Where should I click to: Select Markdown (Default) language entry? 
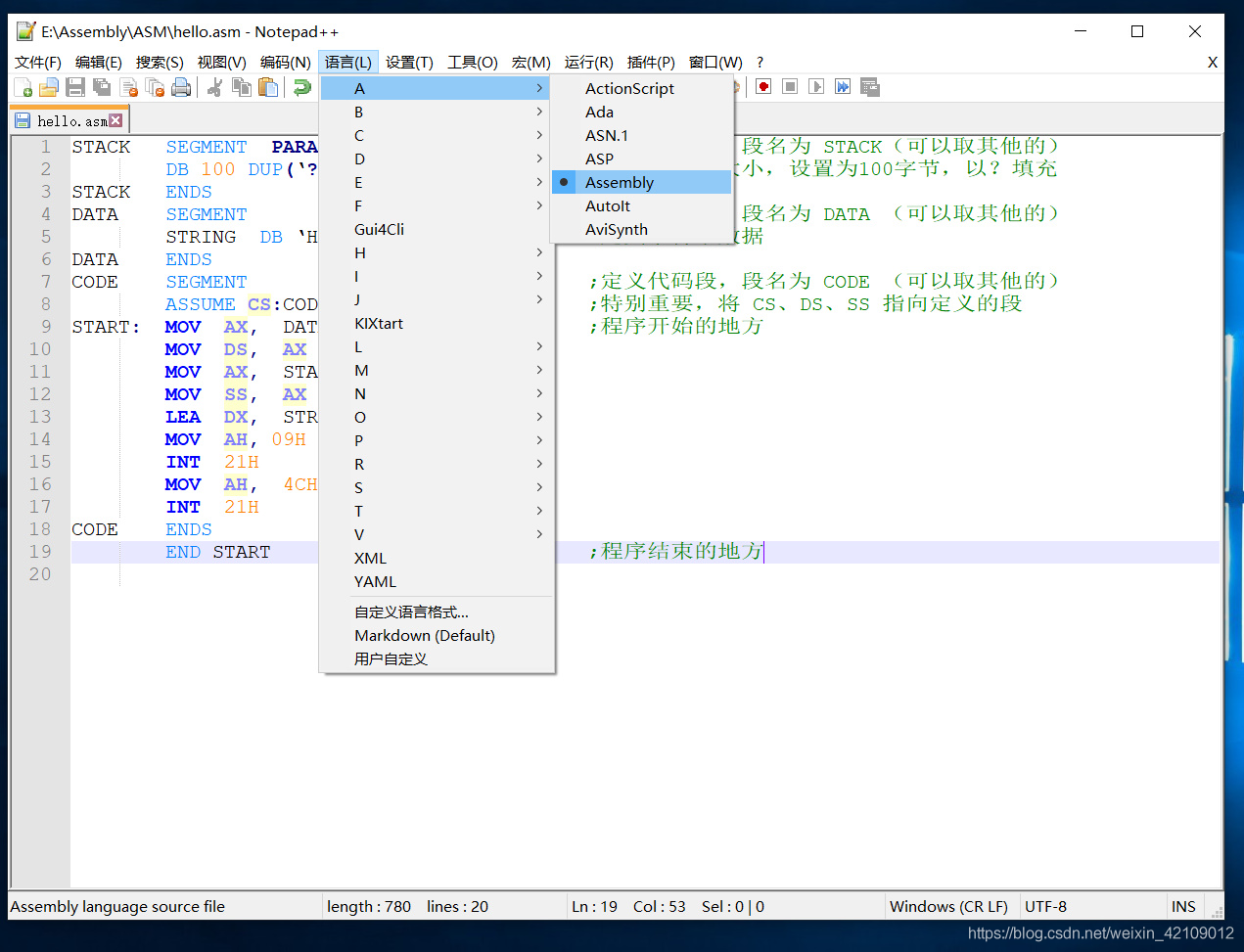click(436, 635)
